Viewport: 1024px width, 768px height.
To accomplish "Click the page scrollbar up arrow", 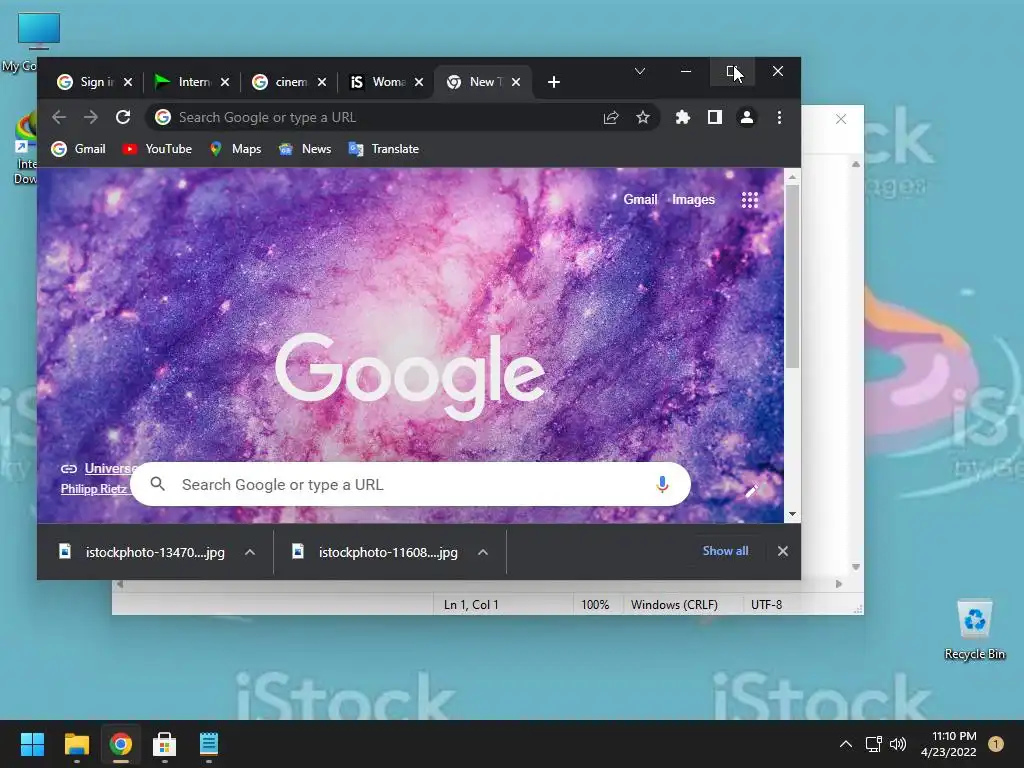I will 792,176.
